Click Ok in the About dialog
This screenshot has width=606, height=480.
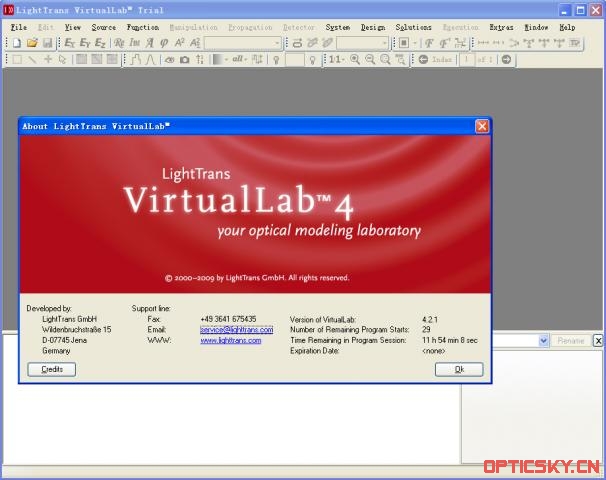tap(459, 369)
